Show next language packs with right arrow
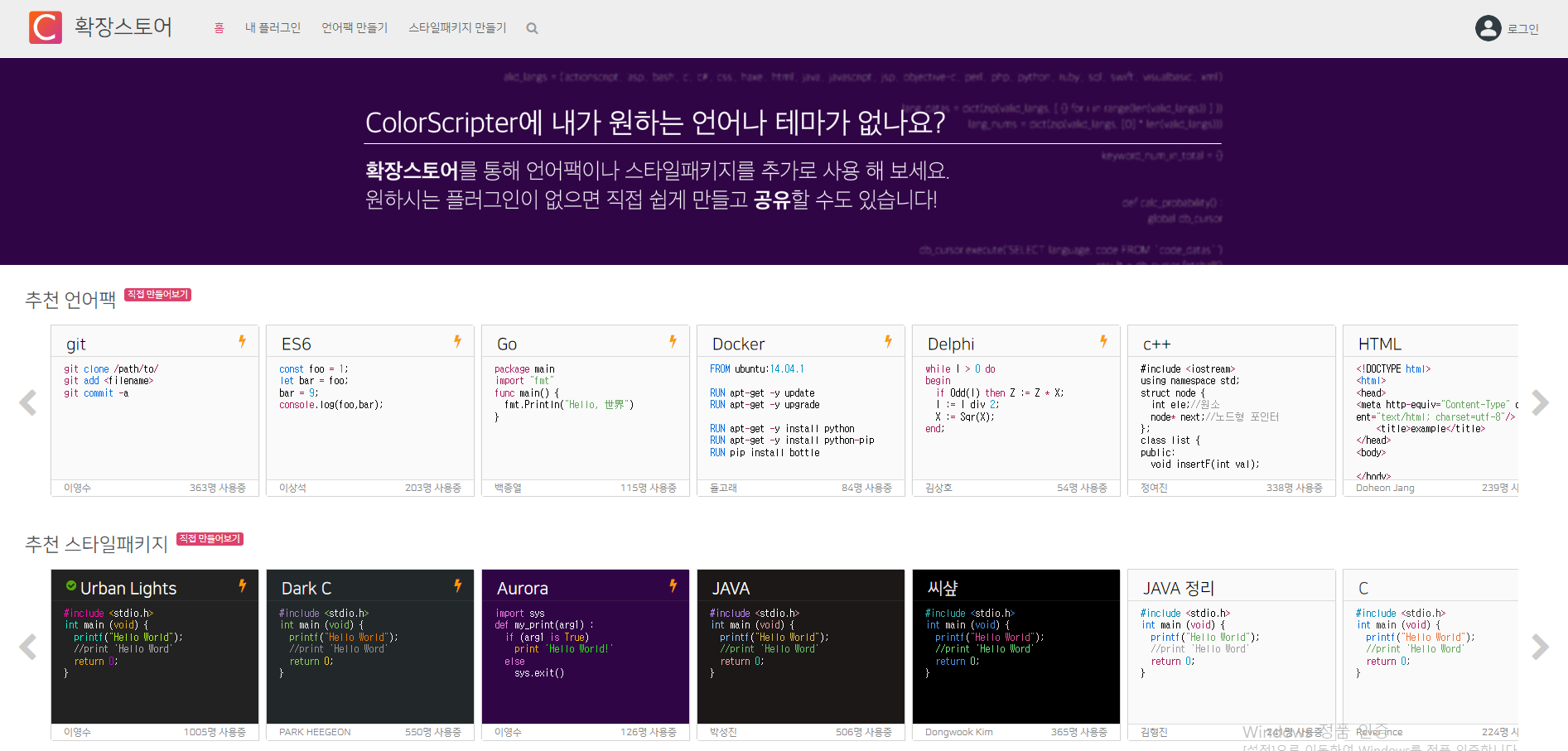Image resolution: width=1568 pixels, height=751 pixels. pos(1540,402)
